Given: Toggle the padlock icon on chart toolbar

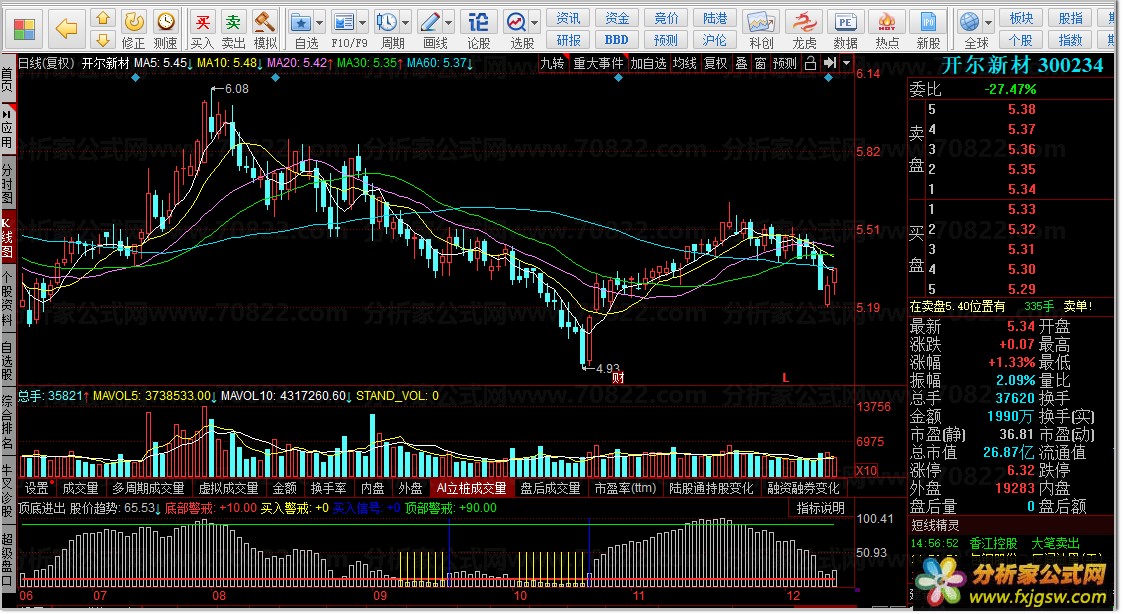Looking at the screenshot, I should click(810, 64).
